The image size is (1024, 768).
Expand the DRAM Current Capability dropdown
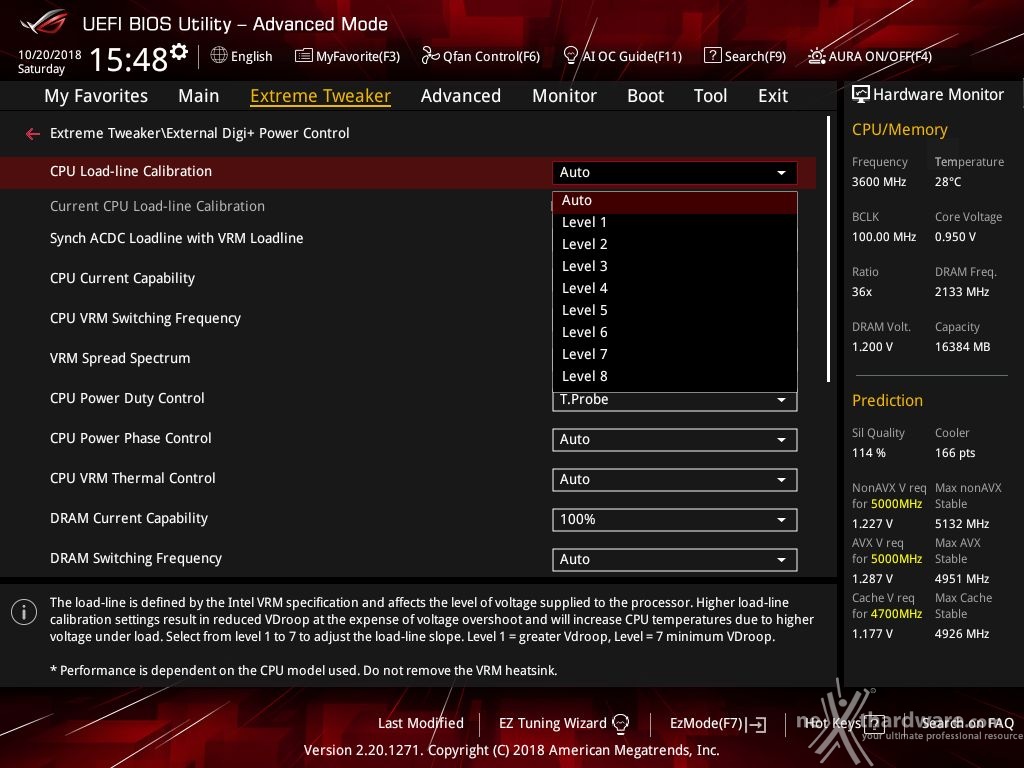[x=675, y=520]
